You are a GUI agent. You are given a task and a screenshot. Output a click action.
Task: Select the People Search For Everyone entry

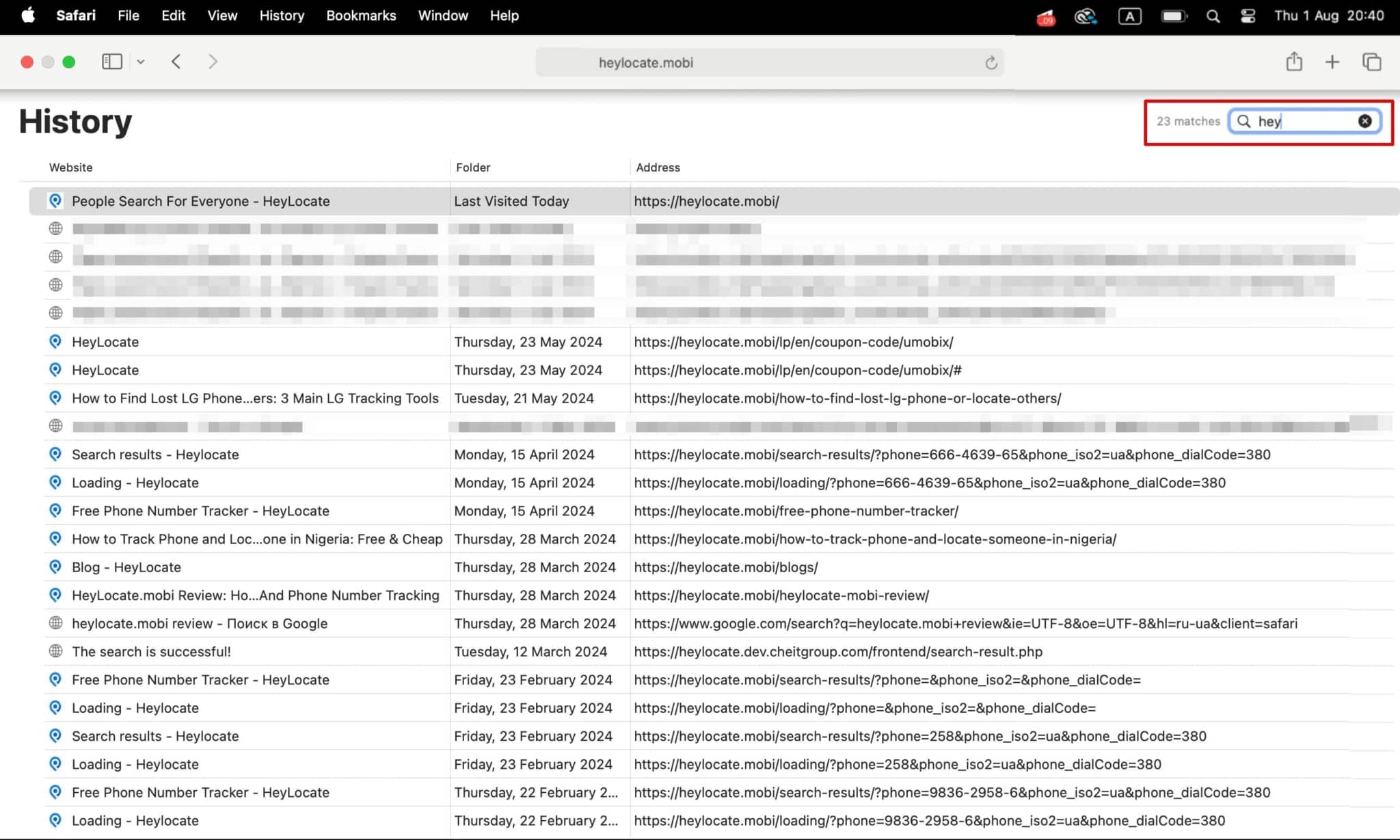(200, 201)
